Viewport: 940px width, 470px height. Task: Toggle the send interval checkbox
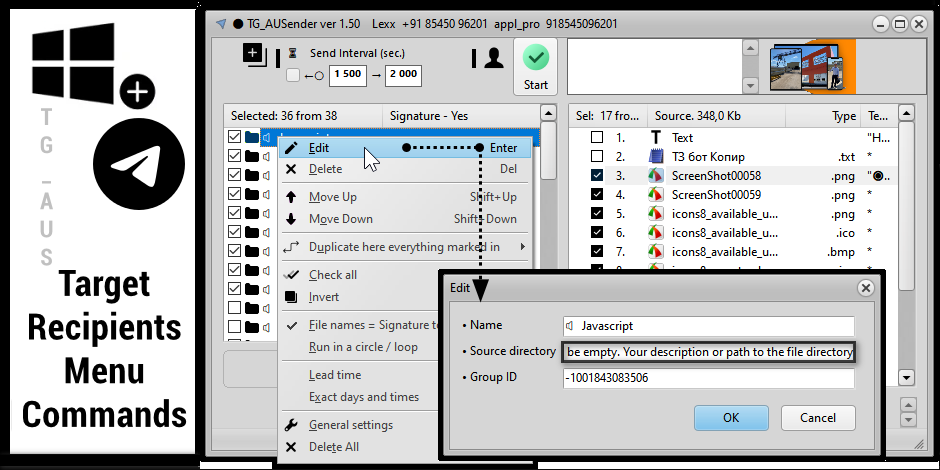pyautogui.click(x=293, y=76)
